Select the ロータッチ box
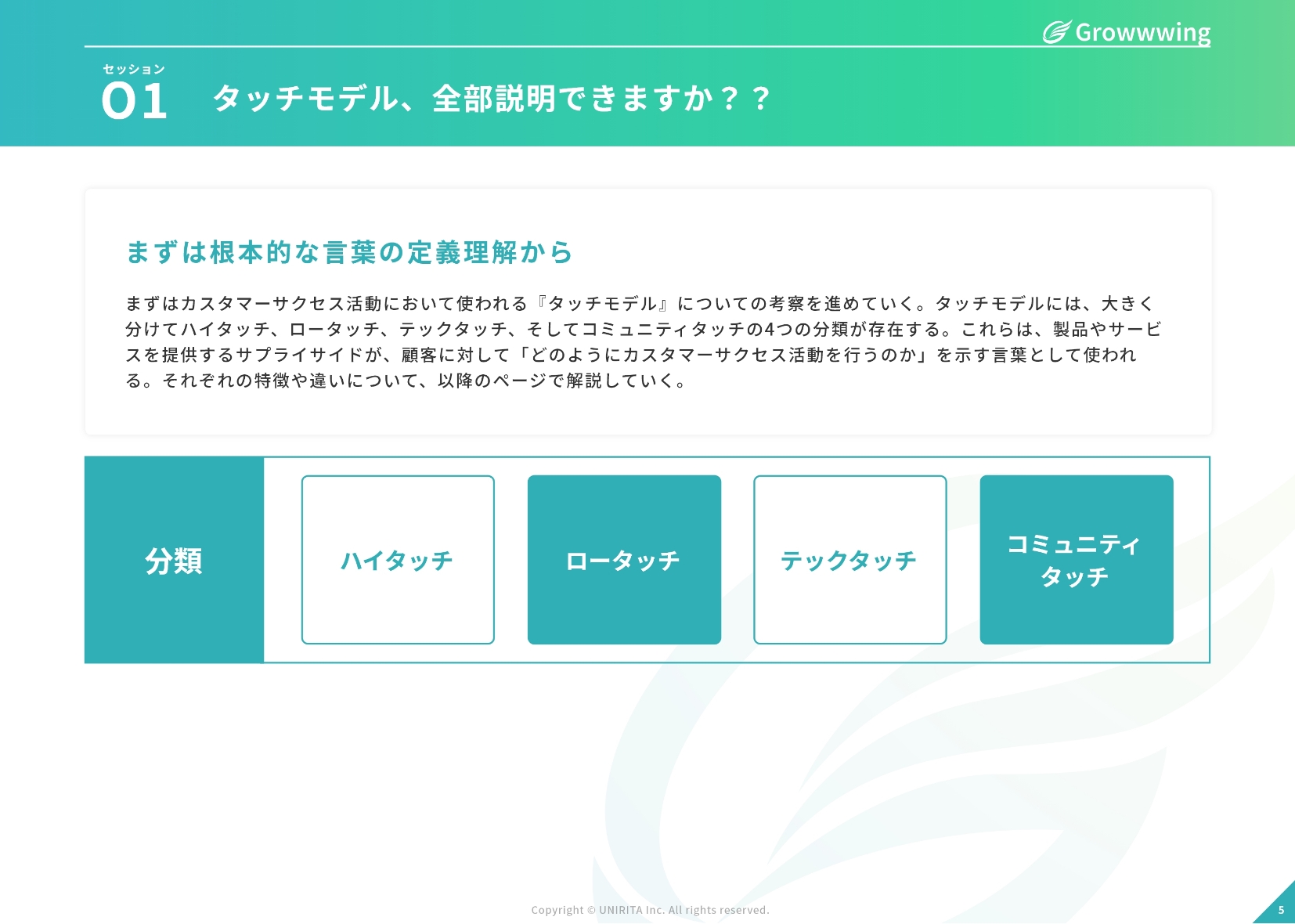 (x=624, y=560)
